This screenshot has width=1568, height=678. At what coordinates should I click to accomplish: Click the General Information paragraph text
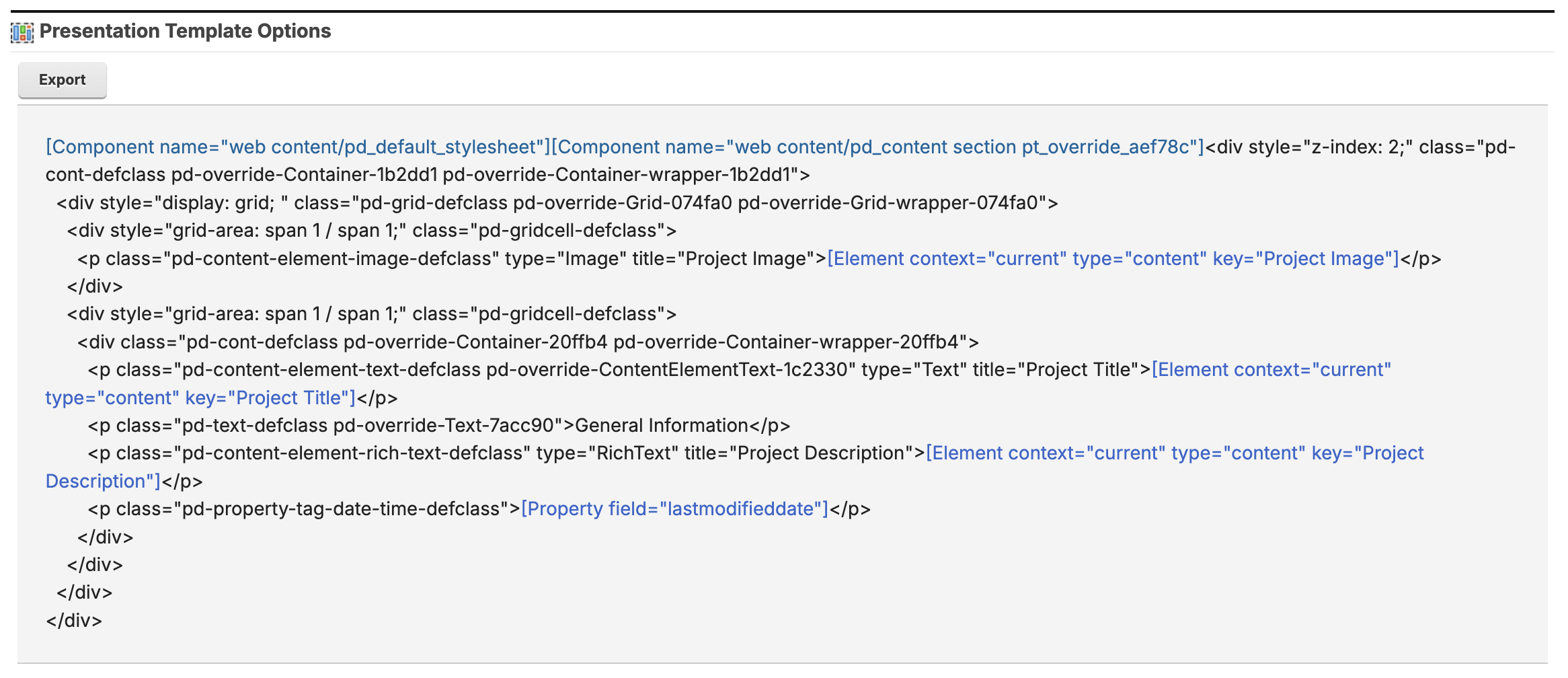(662, 425)
